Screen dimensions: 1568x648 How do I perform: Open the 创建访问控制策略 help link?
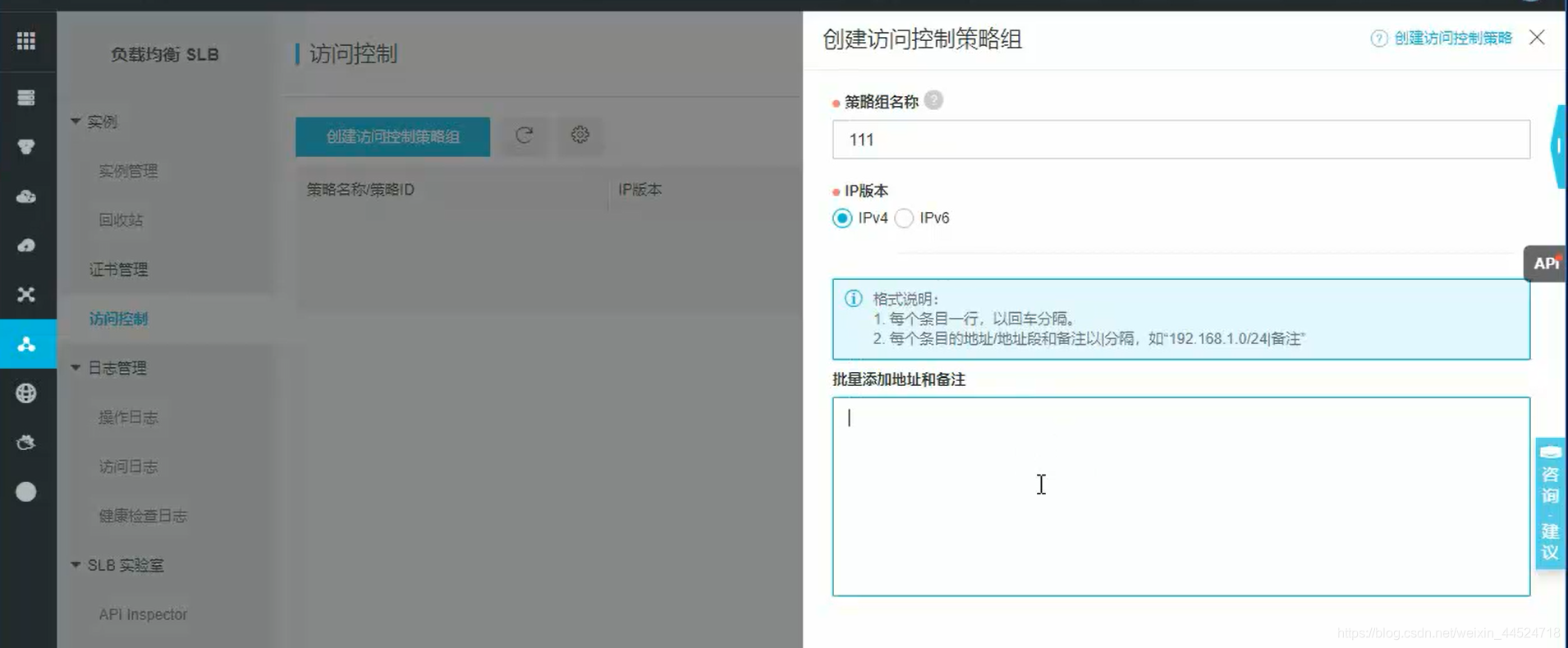pos(1452,38)
